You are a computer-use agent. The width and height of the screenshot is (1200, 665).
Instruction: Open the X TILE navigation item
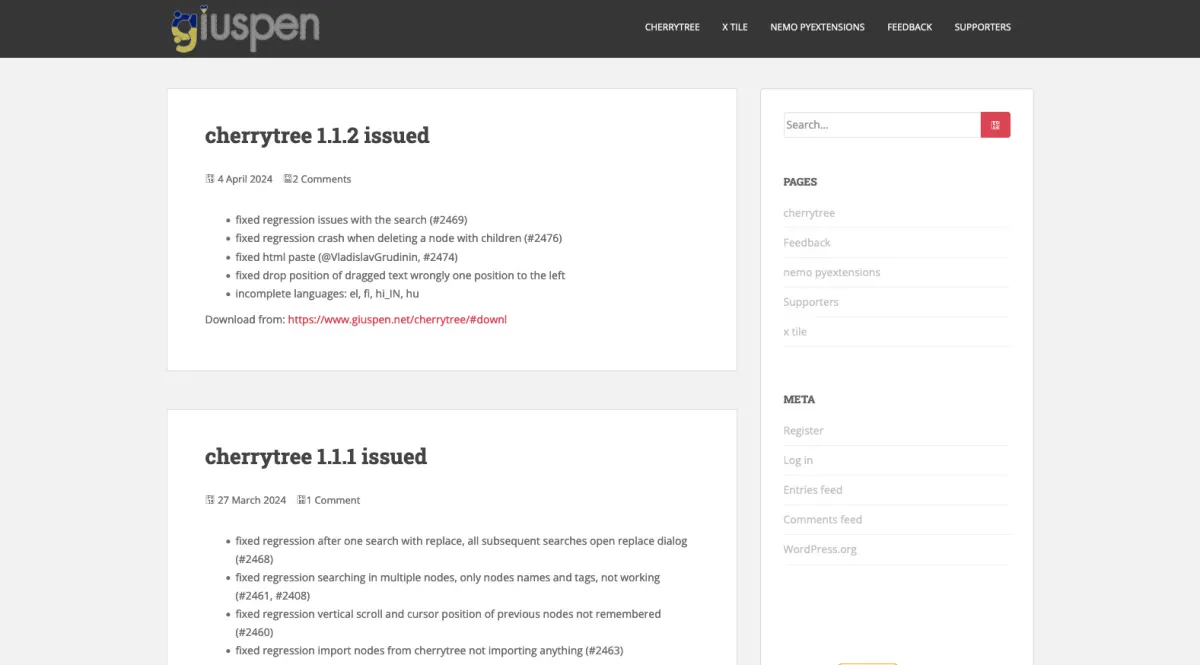(x=735, y=27)
